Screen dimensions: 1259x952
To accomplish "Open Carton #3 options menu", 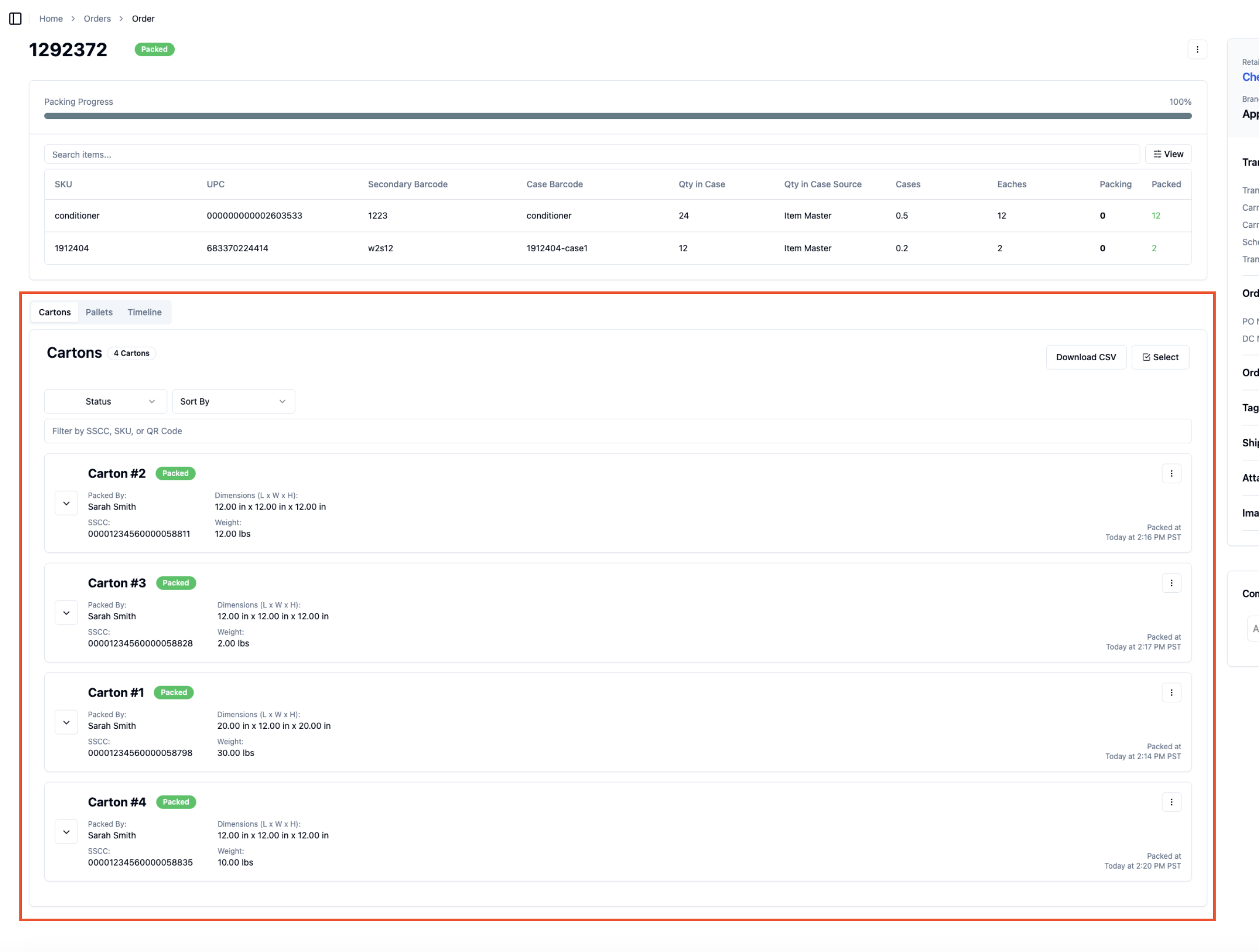I will [x=1171, y=583].
